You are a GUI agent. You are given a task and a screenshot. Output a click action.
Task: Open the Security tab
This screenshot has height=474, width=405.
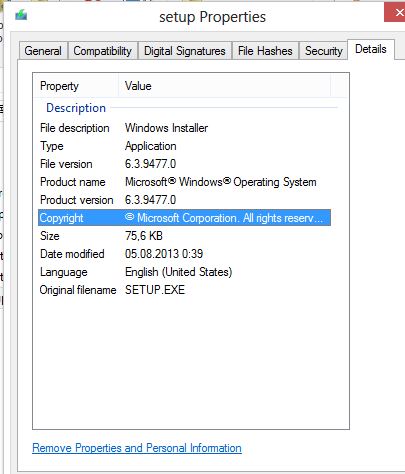point(324,51)
